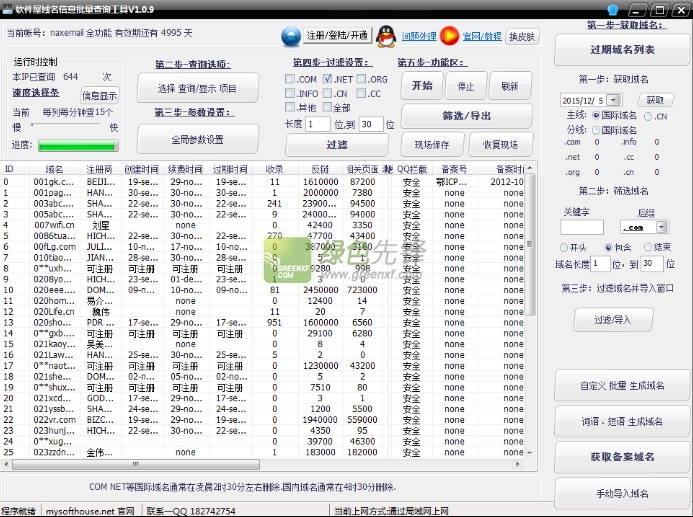Select the 主线 .CN radio button

pos(648,116)
